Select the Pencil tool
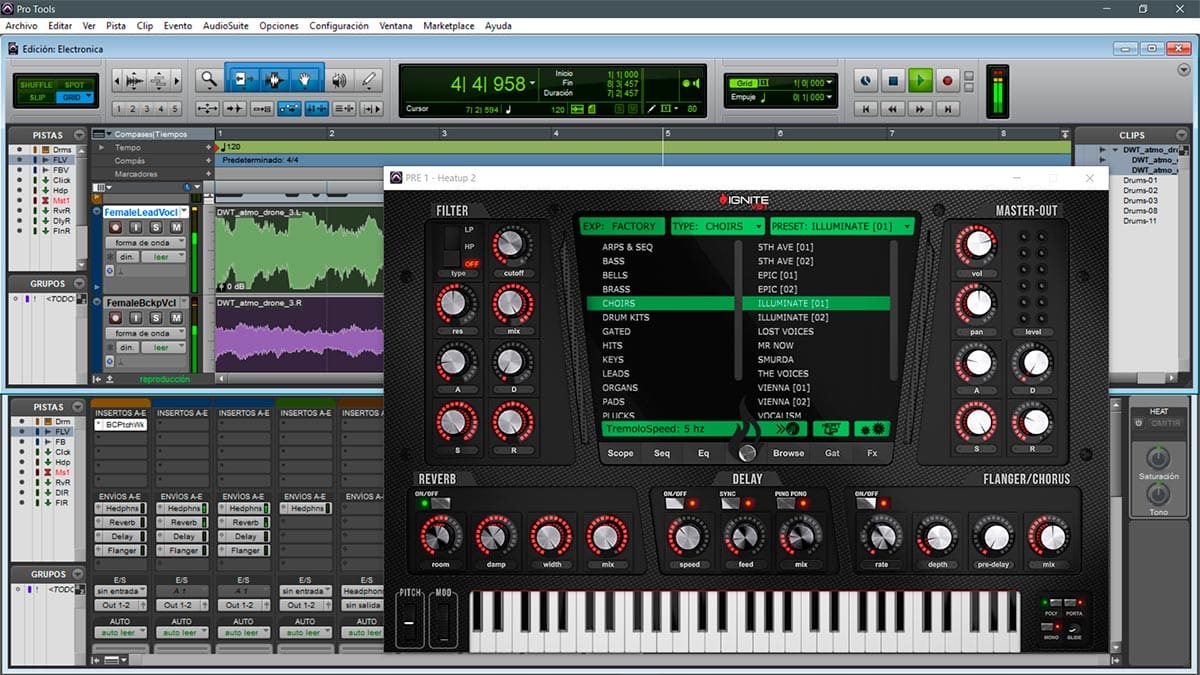The height and width of the screenshot is (675, 1200). (x=369, y=80)
